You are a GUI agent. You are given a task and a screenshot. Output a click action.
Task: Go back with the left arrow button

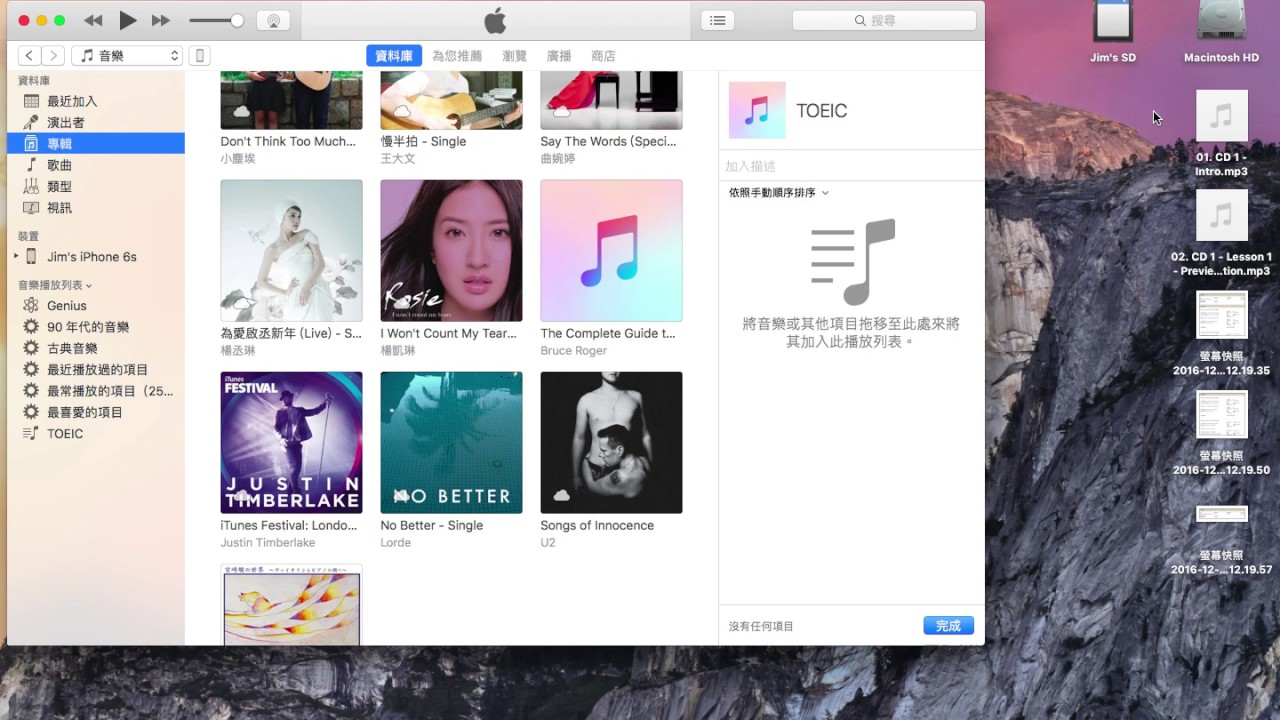click(x=30, y=56)
